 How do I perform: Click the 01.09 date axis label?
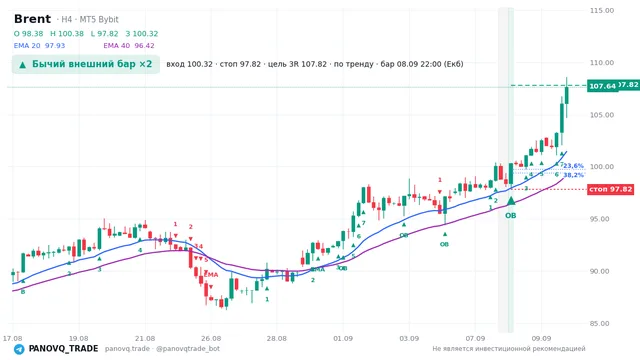[342, 338]
